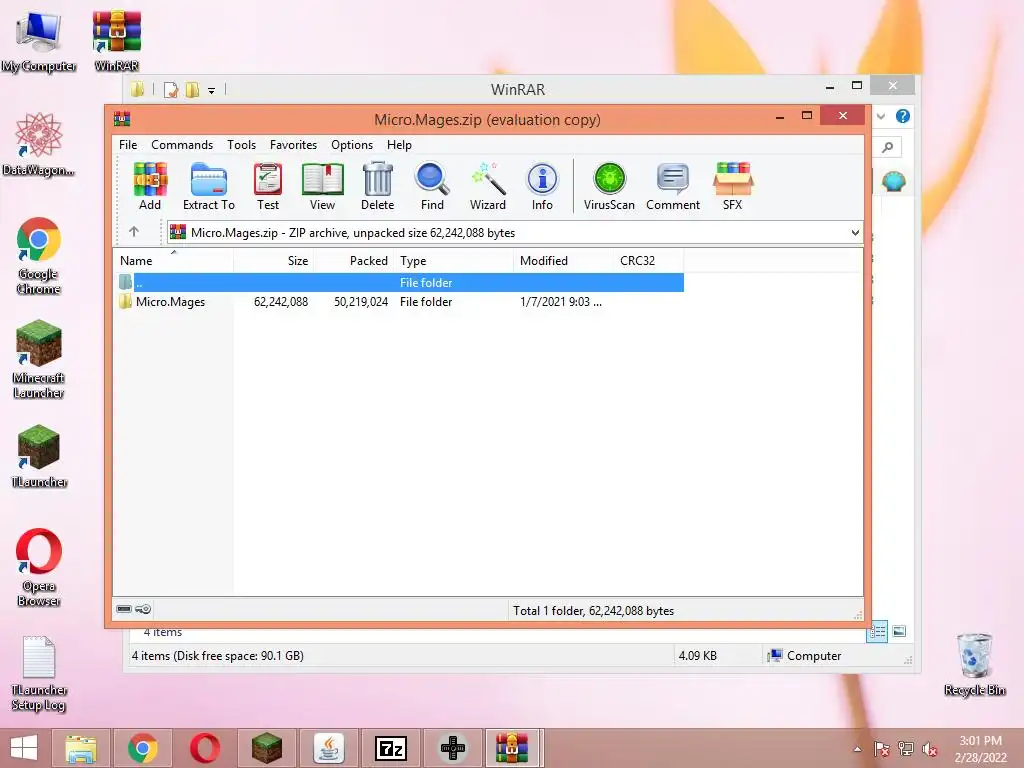Open Java app from taskbar
The width and height of the screenshot is (1024, 768).
pos(328,748)
